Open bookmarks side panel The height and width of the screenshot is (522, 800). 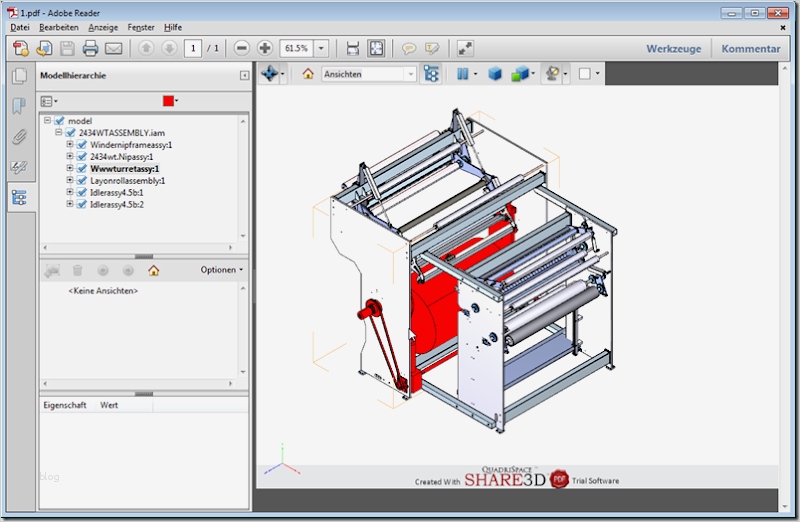pyautogui.click(x=19, y=106)
